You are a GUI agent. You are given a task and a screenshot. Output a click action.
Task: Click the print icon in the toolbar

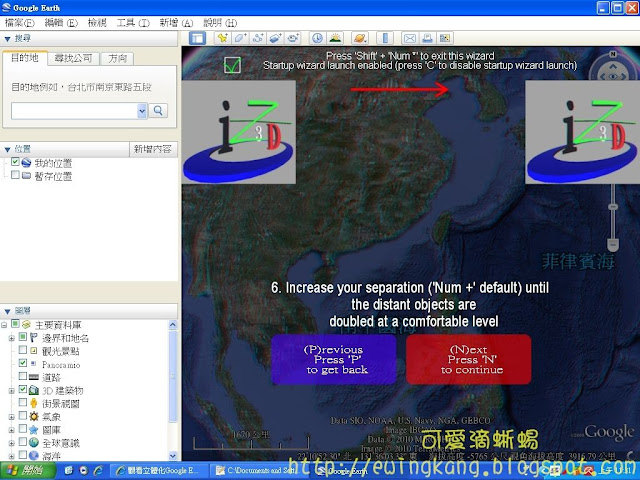pos(427,38)
